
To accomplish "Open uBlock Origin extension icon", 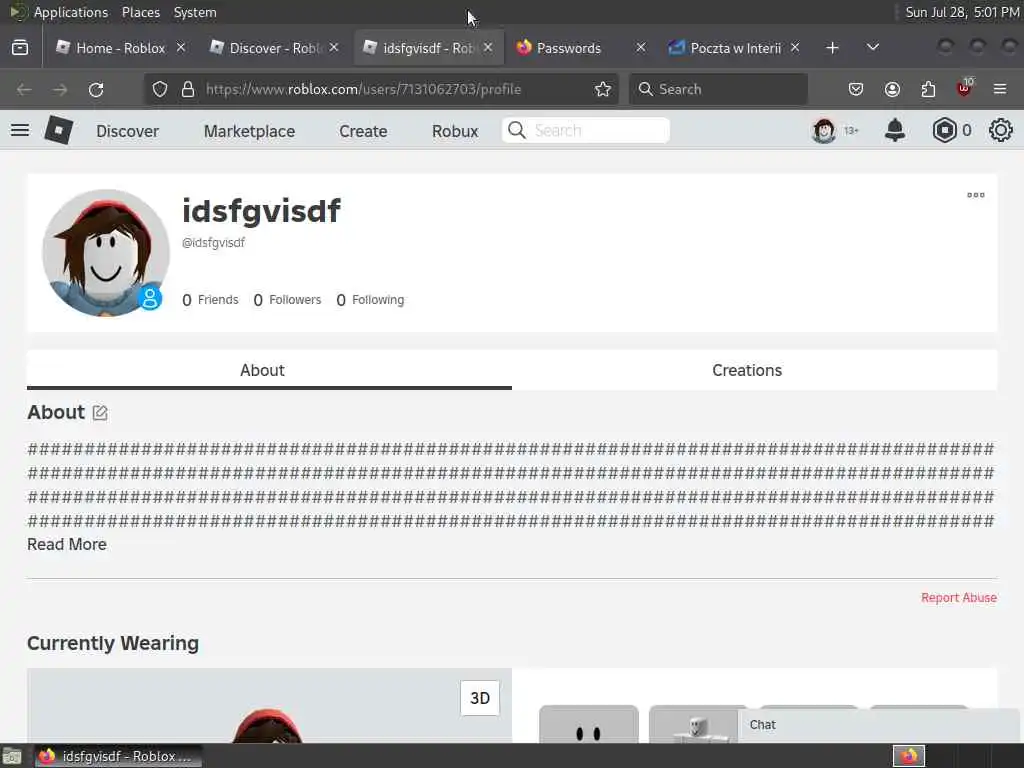I will 964,88.
